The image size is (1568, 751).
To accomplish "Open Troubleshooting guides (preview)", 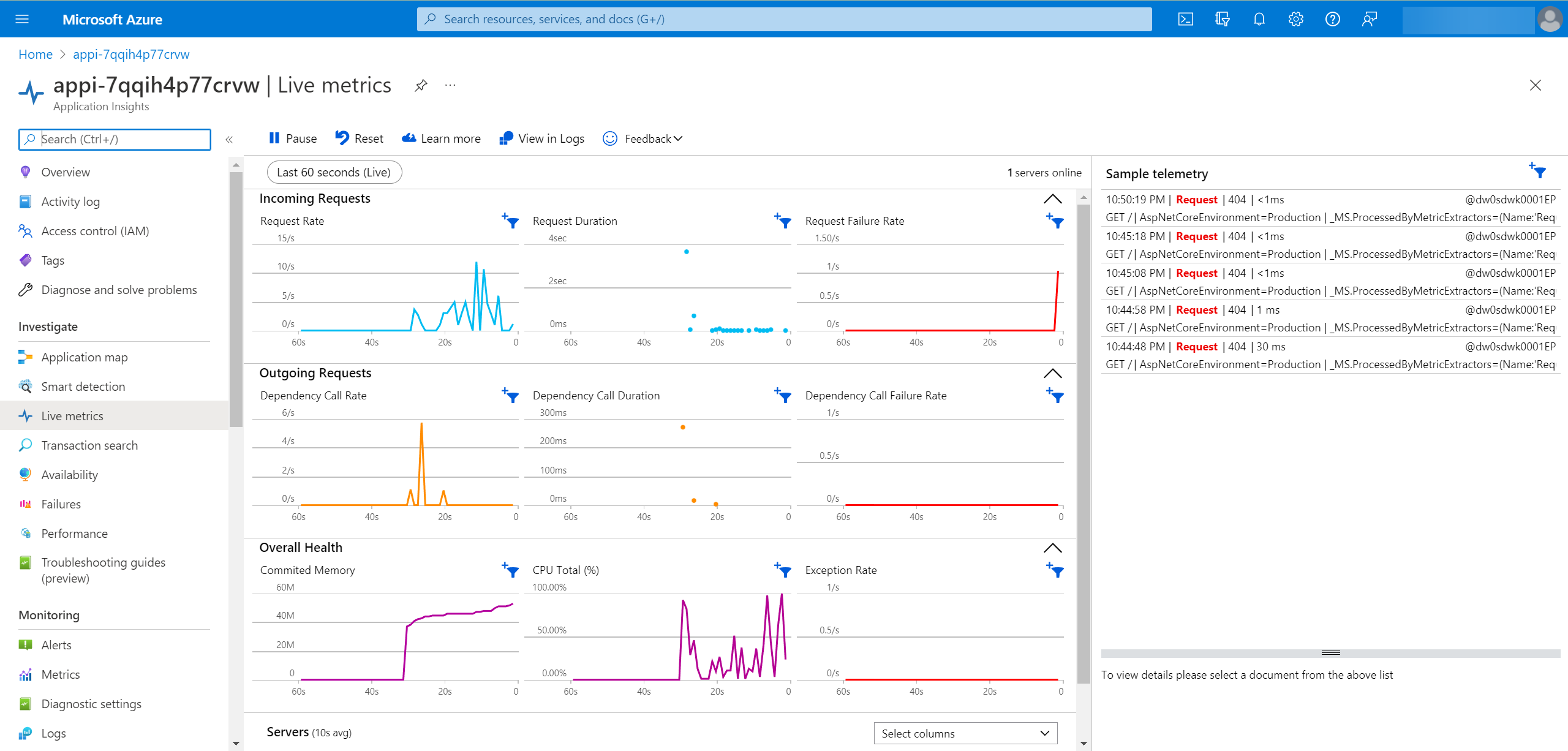I will pos(114,570).
